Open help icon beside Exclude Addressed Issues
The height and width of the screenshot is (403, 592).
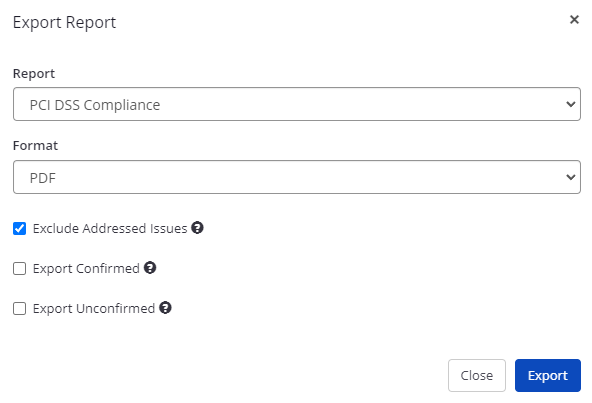pyautogui.click(x=197, y=227)
